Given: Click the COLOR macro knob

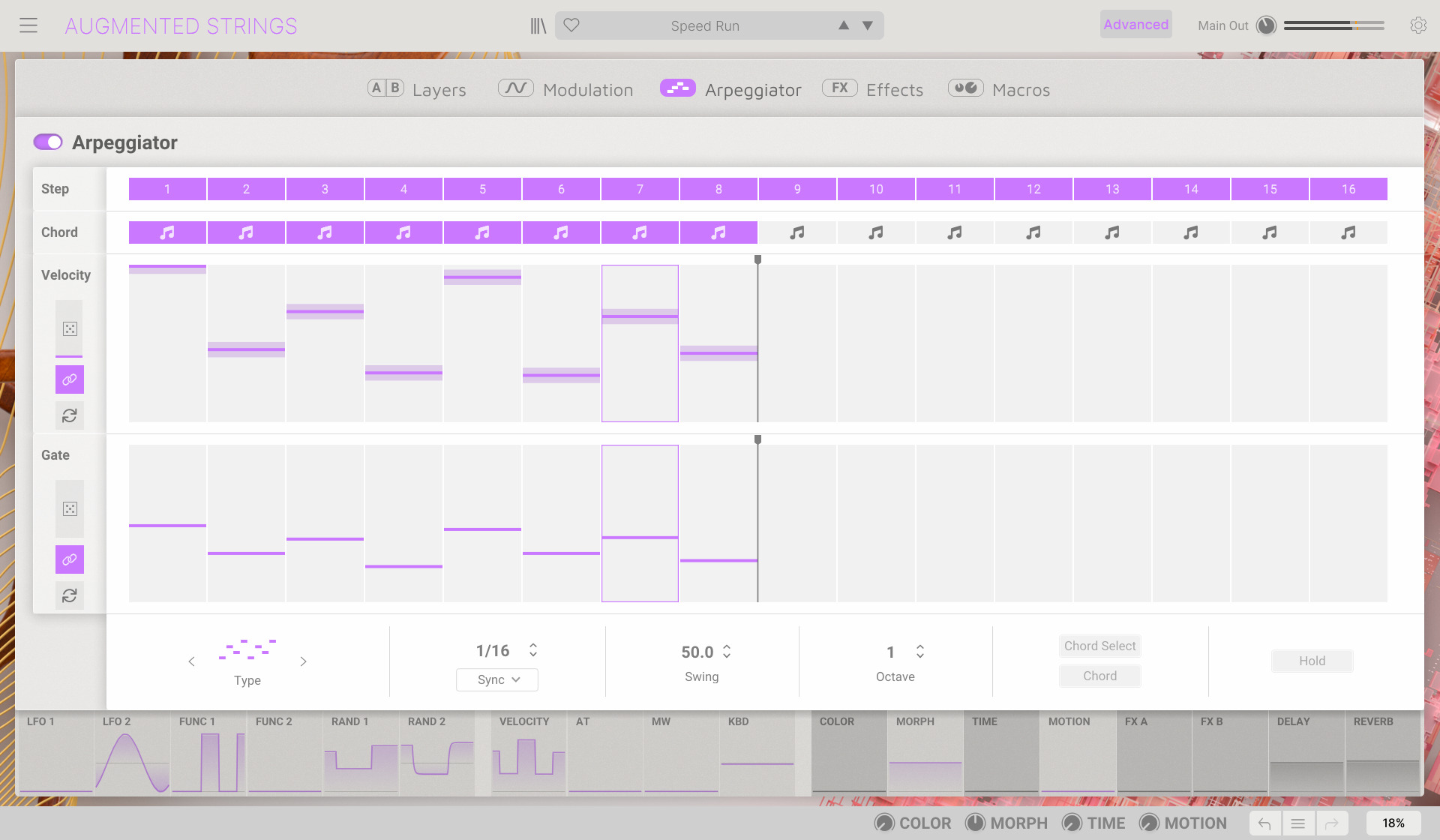Looking at the screenshot, I should pyautogui.click(x=885, y=823).
